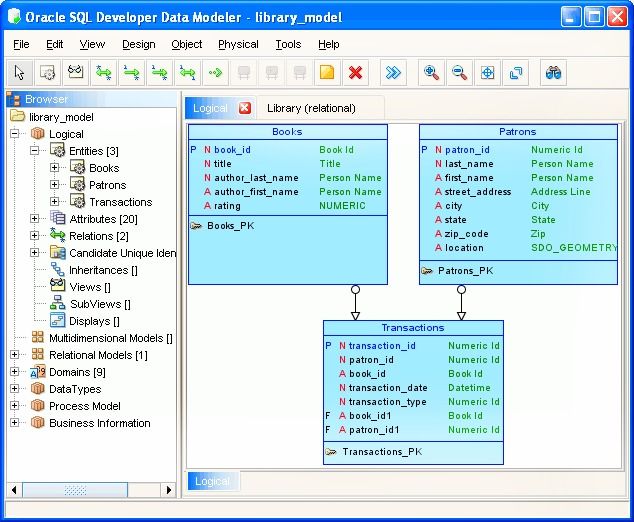Close the Logical tab with red X
Viewport: 634px width, 522px height.
click(x=245, y=108)
